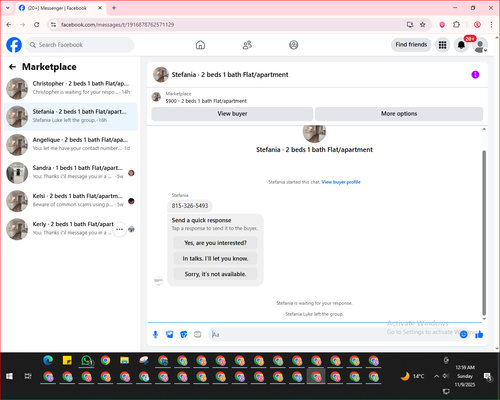Open the Chrome three-dot menu
Viewport: 500px width, 400px height.
tap(491, 25)
